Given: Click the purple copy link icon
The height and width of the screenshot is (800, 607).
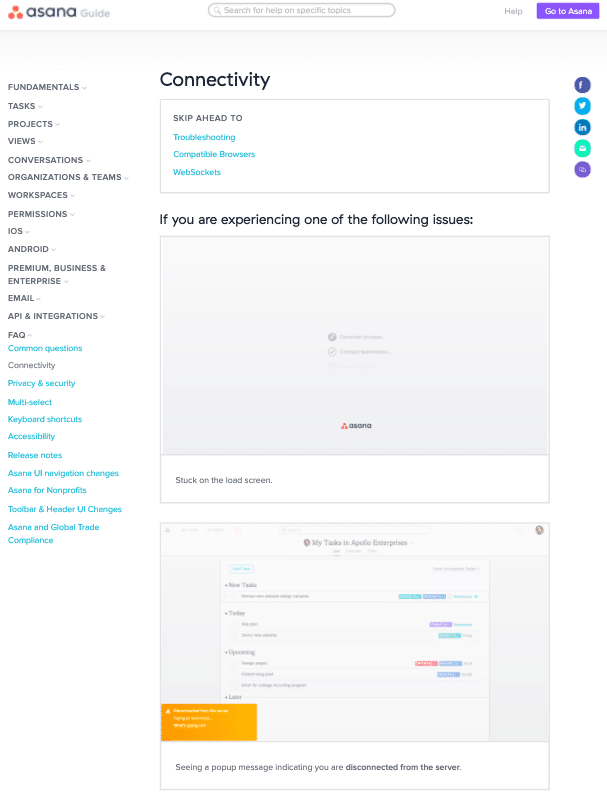Looking at the screenshot, I should pyautogui.click(x=582, y=170).
